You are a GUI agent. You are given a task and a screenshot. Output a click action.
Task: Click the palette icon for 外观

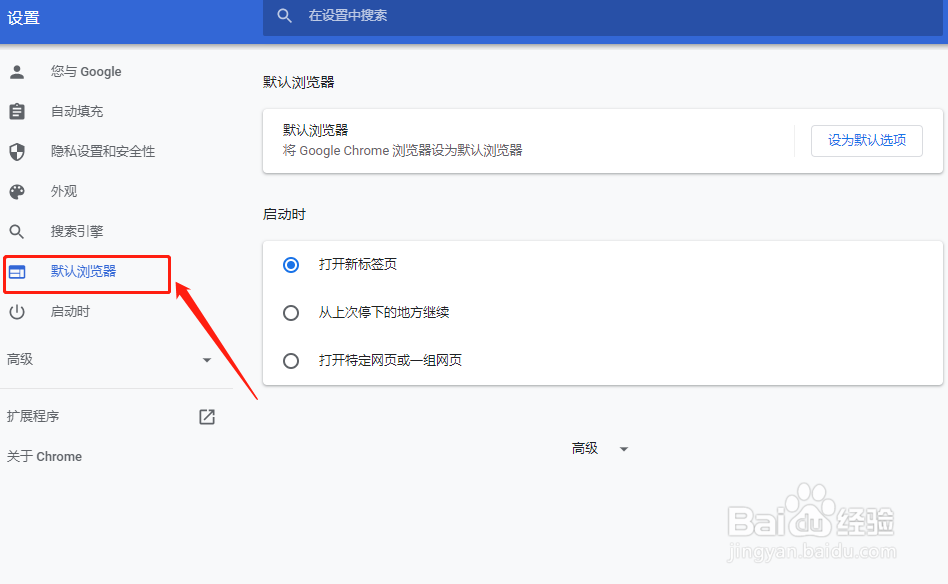click(x=17, y=192)
